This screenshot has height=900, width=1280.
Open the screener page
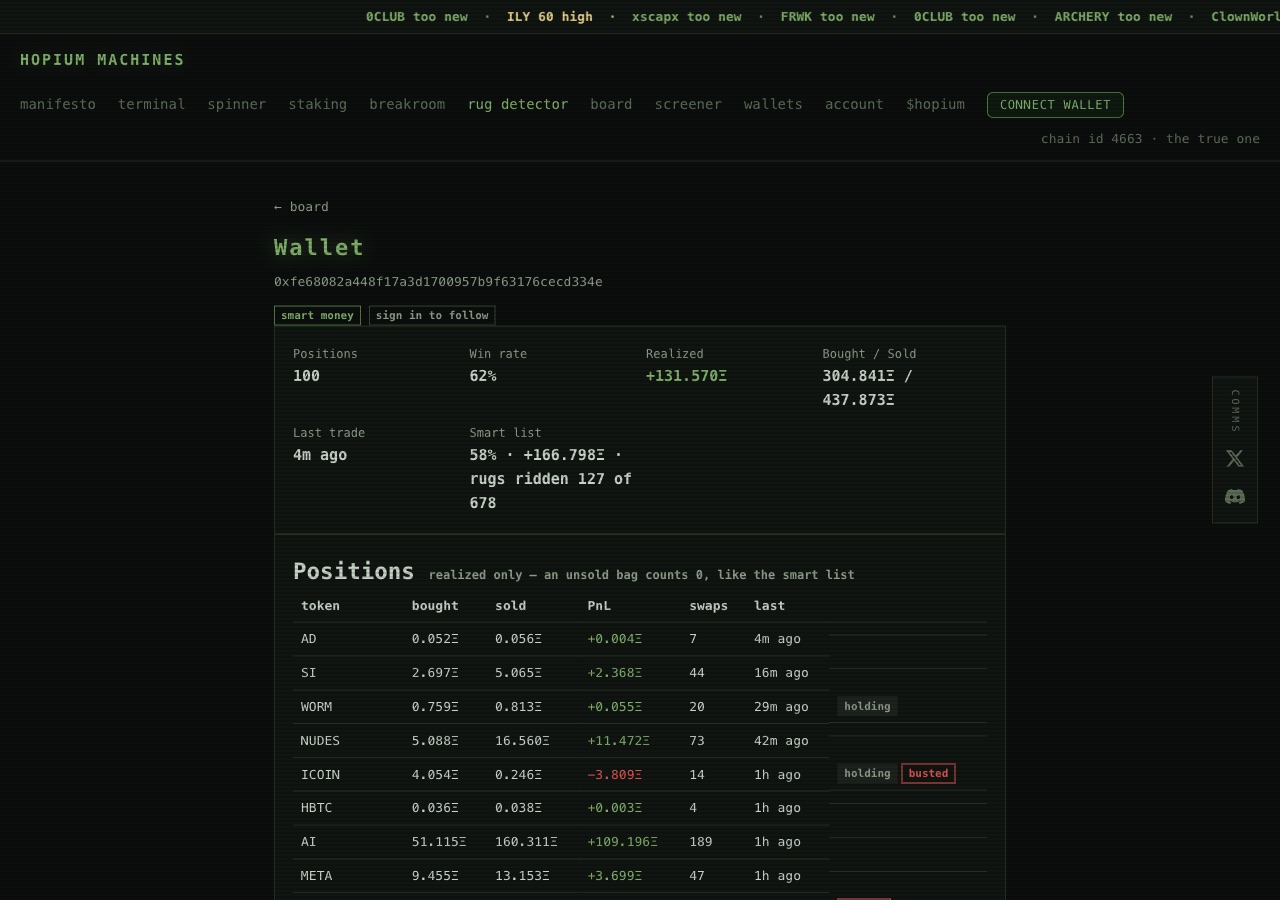coord(688,104)
